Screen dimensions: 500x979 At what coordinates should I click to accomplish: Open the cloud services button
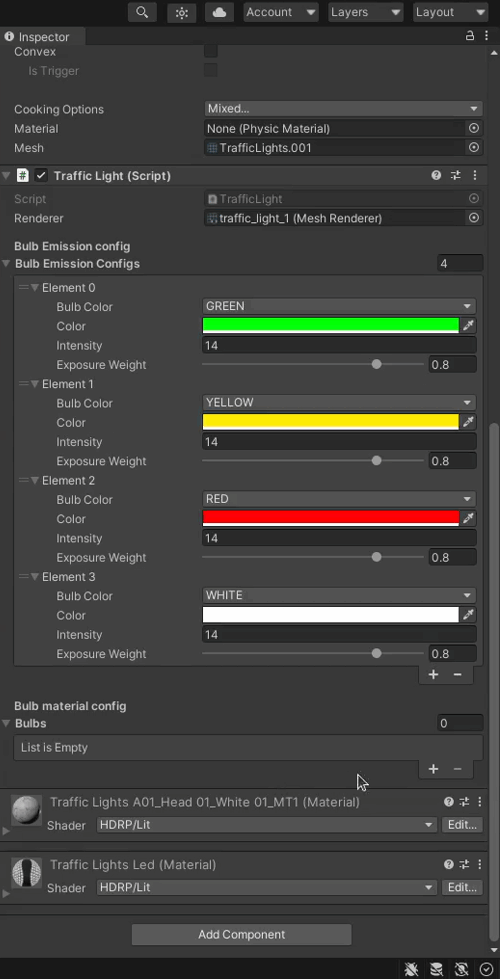219,12
